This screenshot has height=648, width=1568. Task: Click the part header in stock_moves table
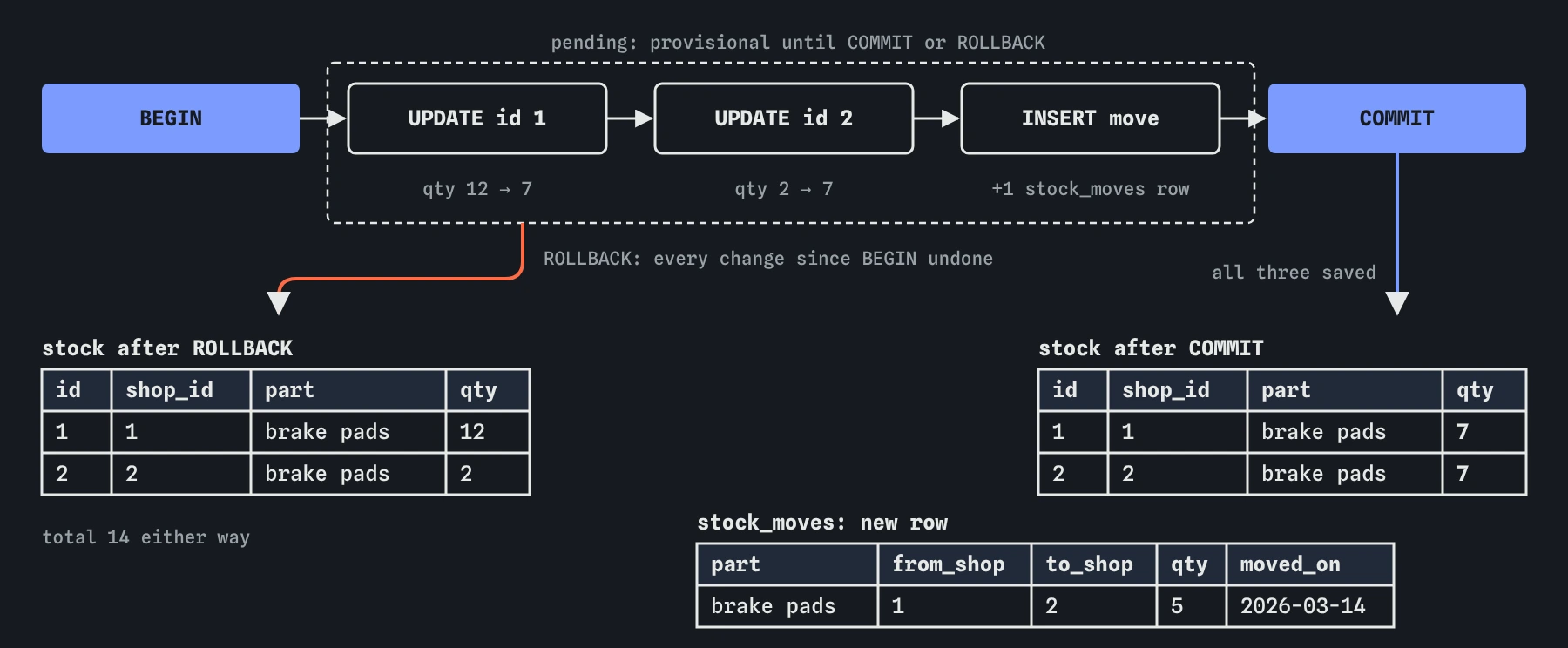(787, 564)
